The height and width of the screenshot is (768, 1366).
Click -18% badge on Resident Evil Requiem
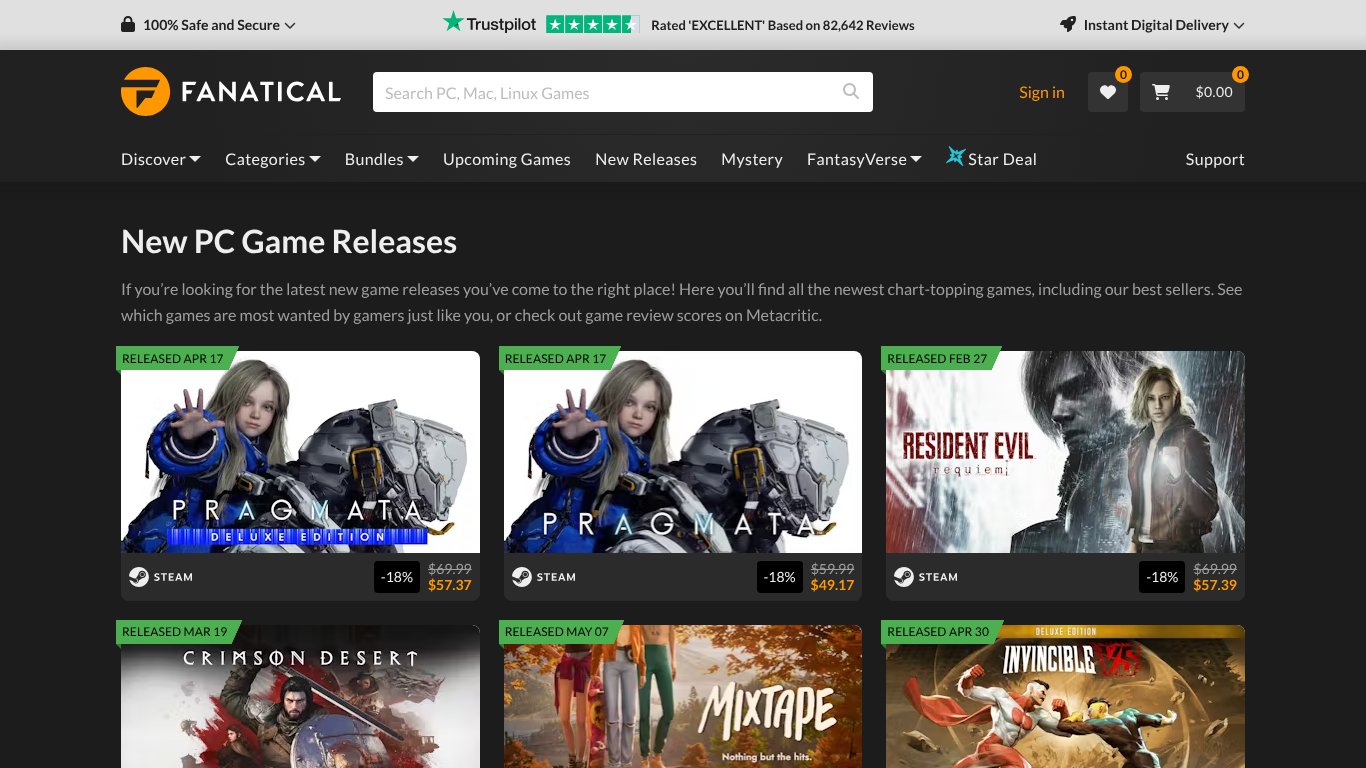(1162, 577)
